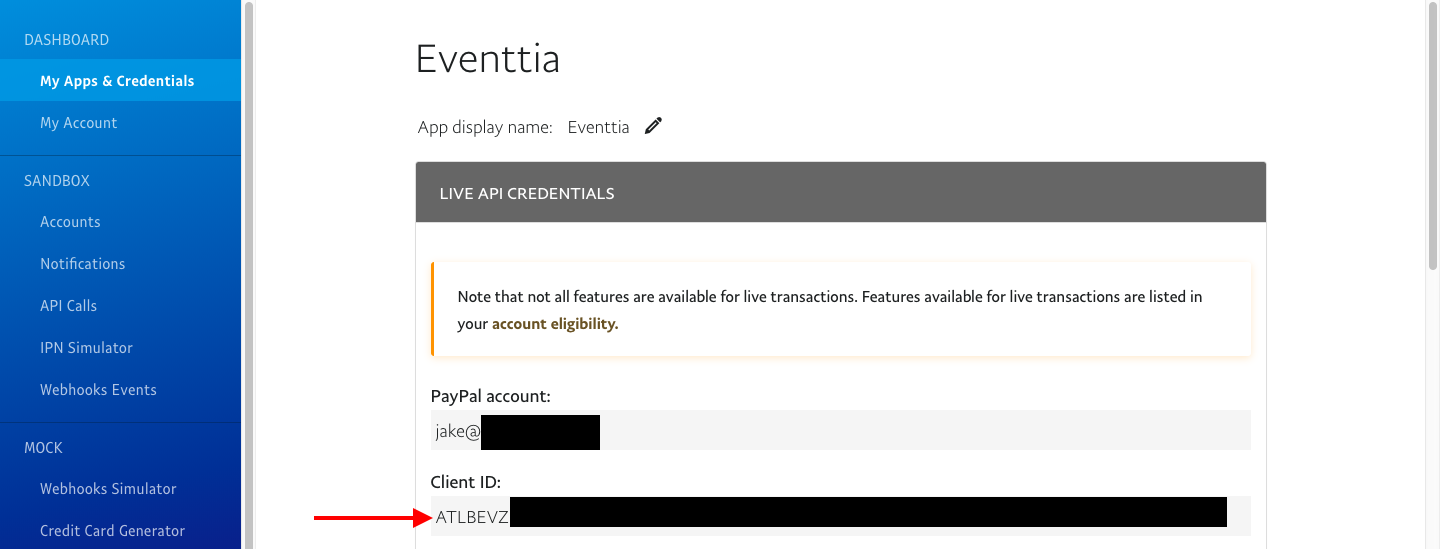Viewport: 1440px width, 549px height.
Task: Click the SANDBOX section heading
Action: [x=57, y=181]
